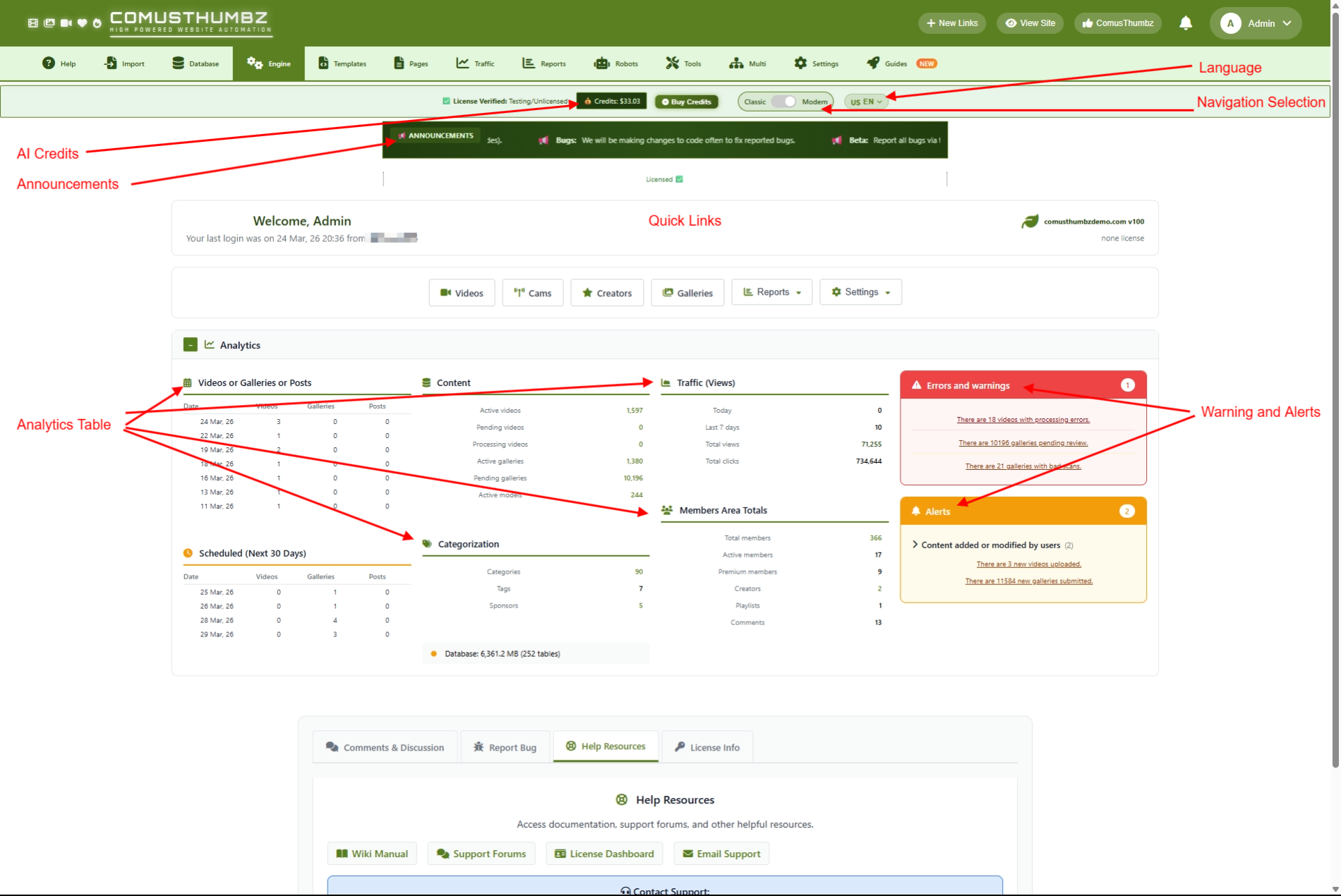The height and width of the screenshot is (896, 1341).
Task: Open the Import icon
Action: [x=111, y=63]
